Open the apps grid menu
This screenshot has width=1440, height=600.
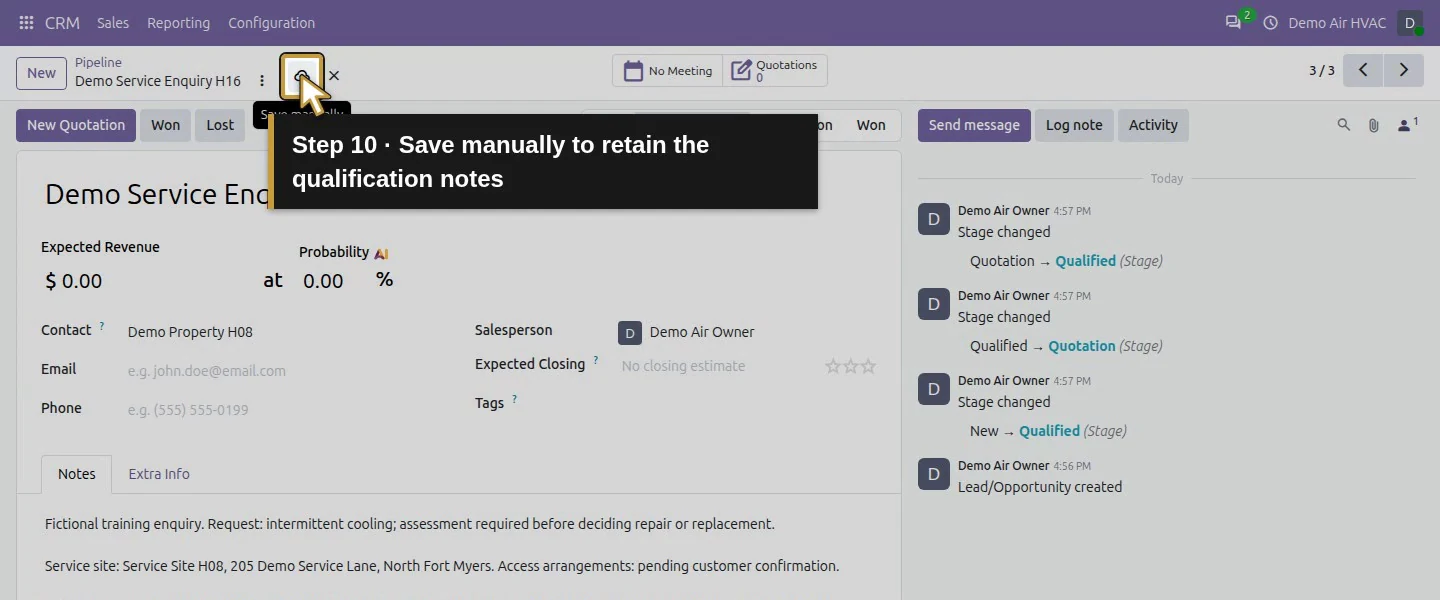click(x=26, y=22)
